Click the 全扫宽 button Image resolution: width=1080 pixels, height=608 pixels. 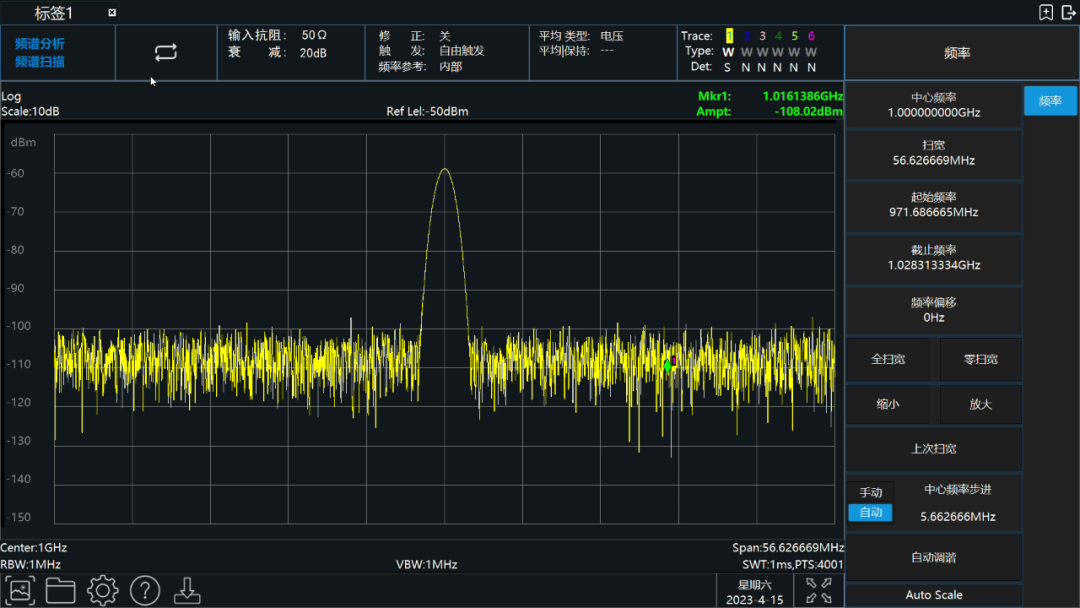(888, 359)
